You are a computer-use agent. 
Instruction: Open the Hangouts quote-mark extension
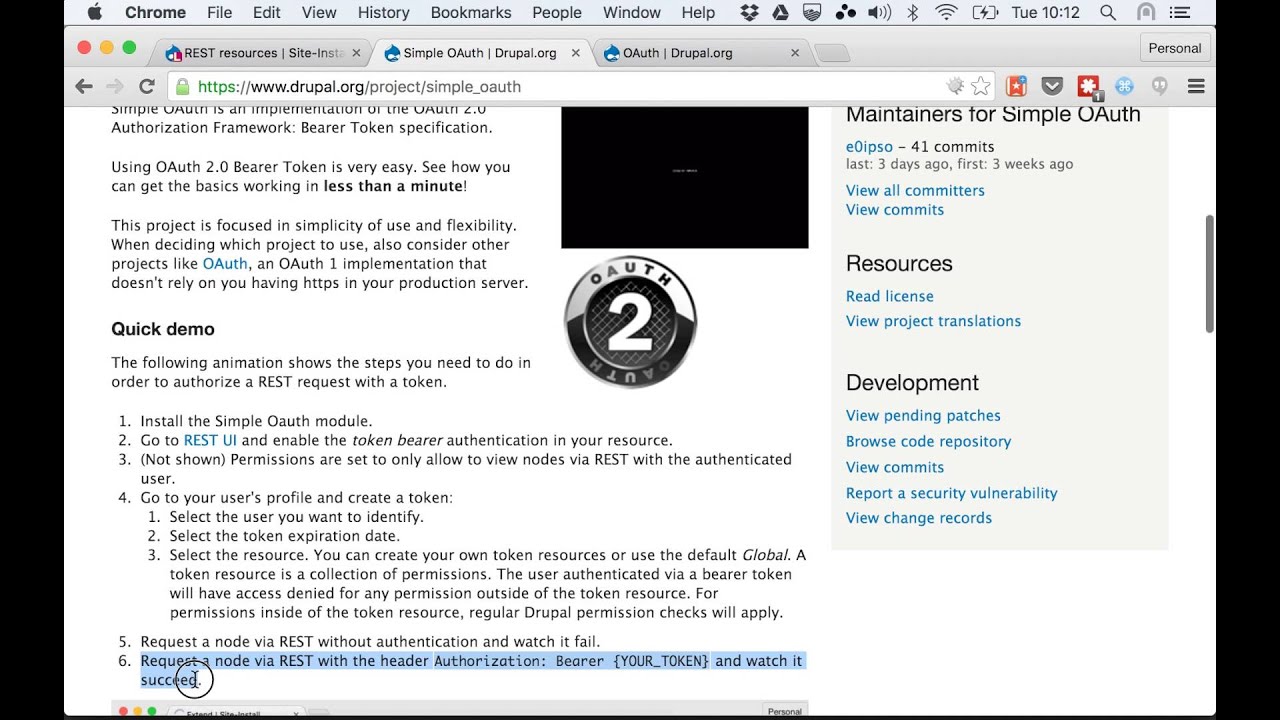[x=1160, y=86]
